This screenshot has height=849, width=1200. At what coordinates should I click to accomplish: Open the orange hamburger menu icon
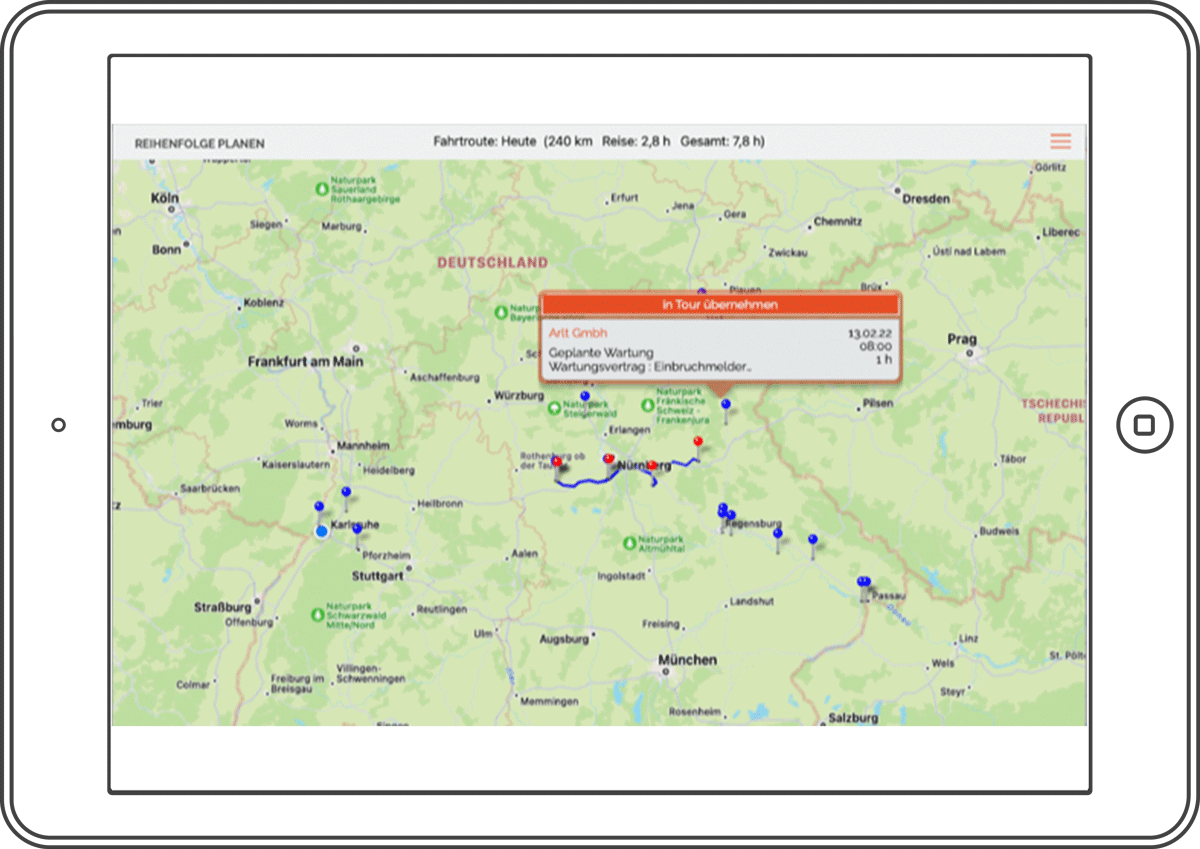(x=1061, y=141)
